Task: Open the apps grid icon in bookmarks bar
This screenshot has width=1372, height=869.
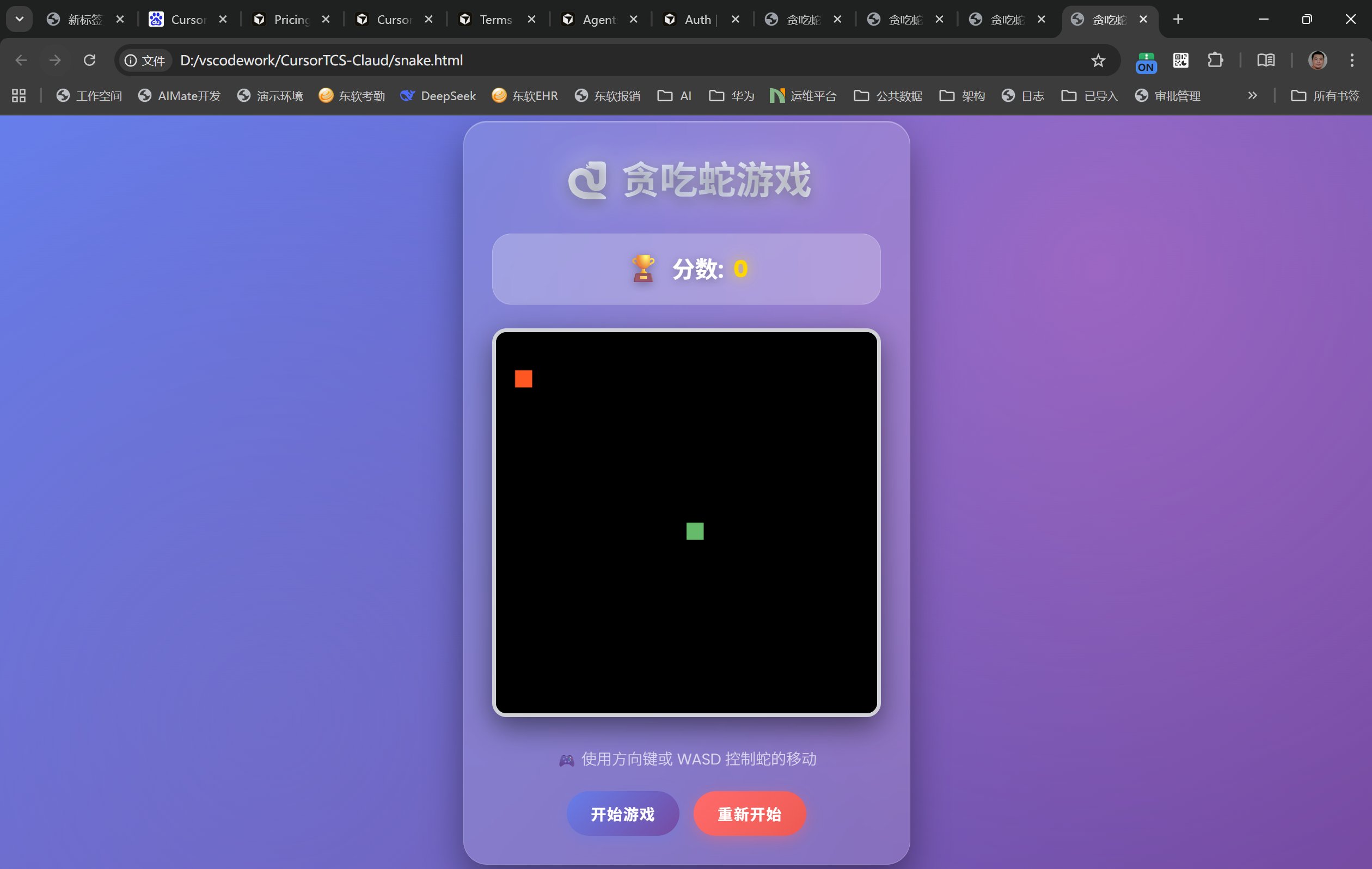Action: (x=19, y=96)
